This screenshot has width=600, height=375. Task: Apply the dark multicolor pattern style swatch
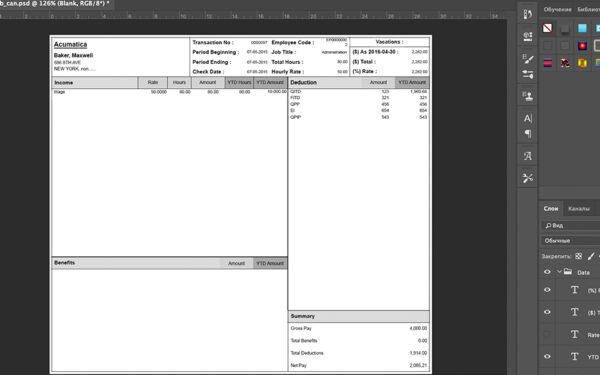(x=565, y=63)
